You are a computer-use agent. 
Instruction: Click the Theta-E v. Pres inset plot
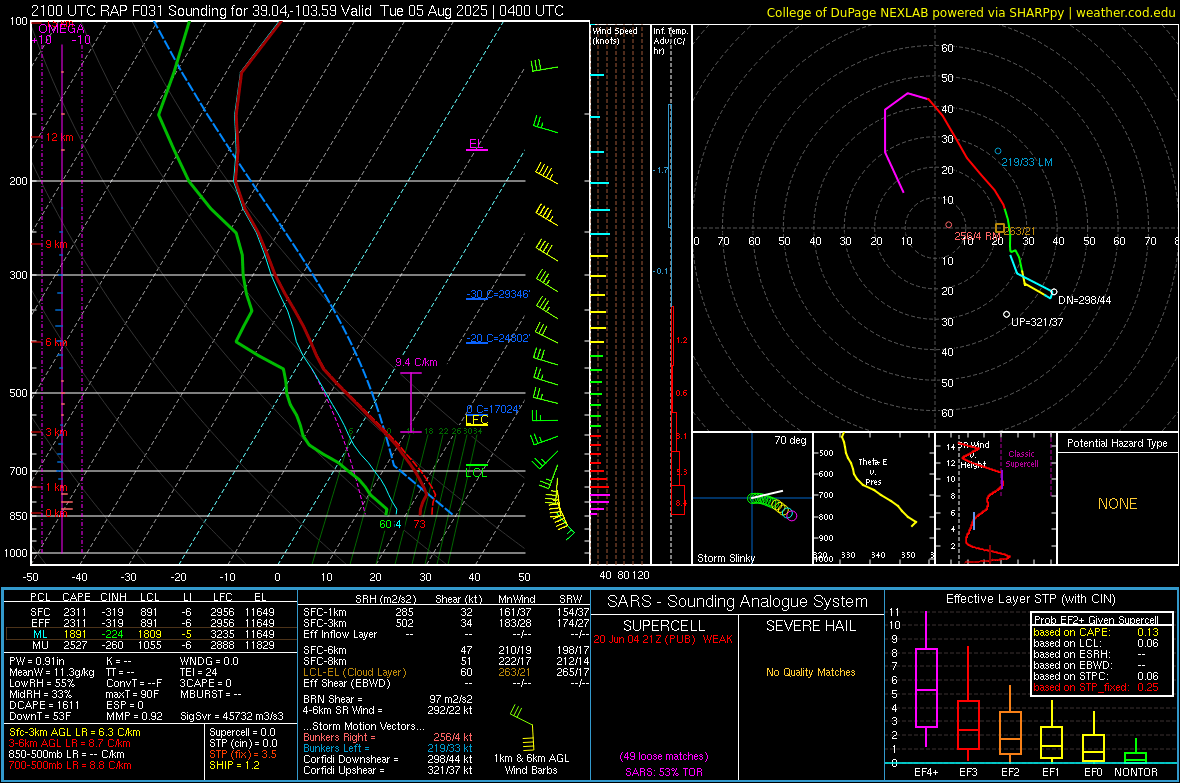[873, 498]
